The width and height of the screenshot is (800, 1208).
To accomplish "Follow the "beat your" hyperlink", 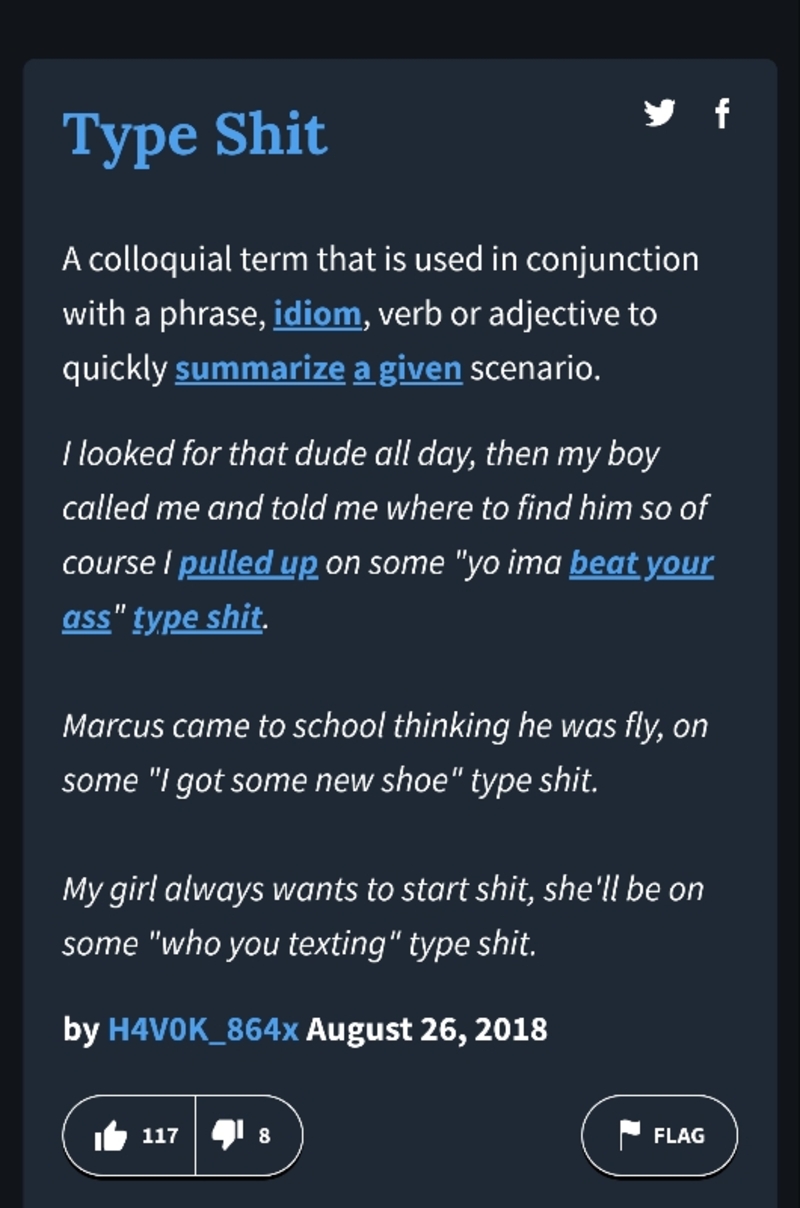I will pos(642,563).
